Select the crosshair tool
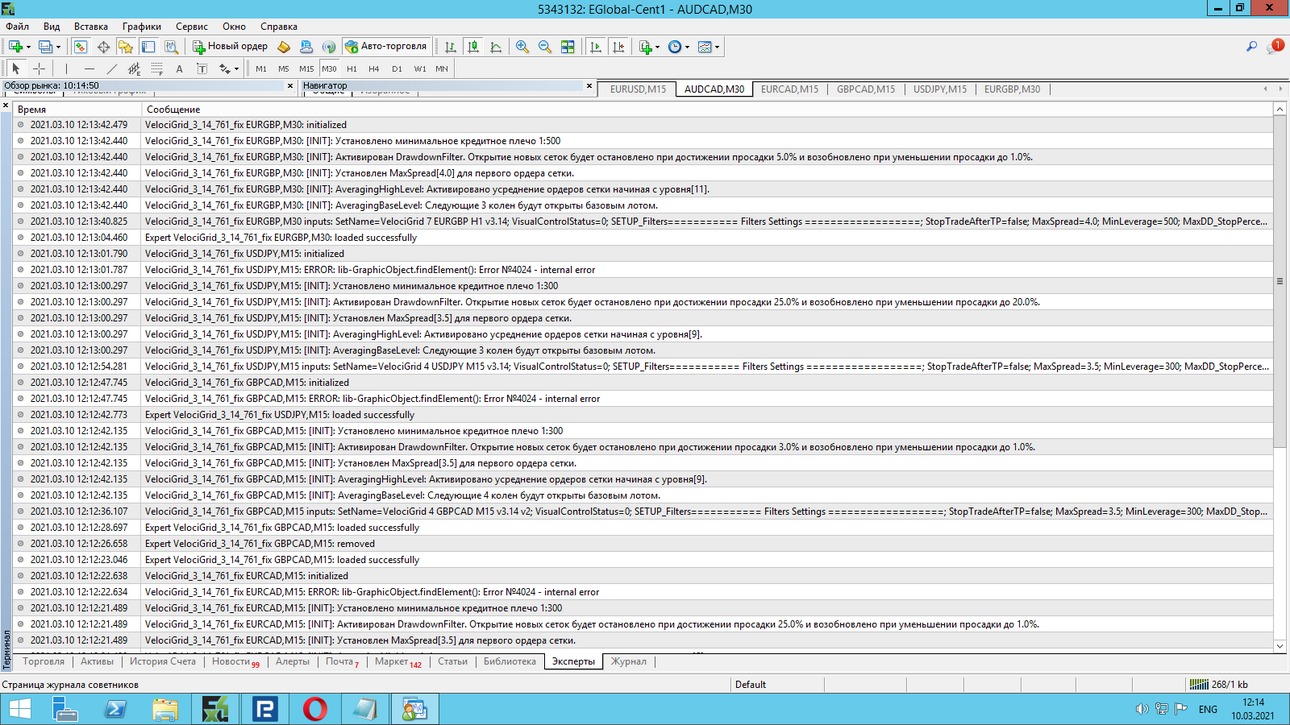Image resolution: width=1290 pixels, height=725 pixels. point(39,69)
